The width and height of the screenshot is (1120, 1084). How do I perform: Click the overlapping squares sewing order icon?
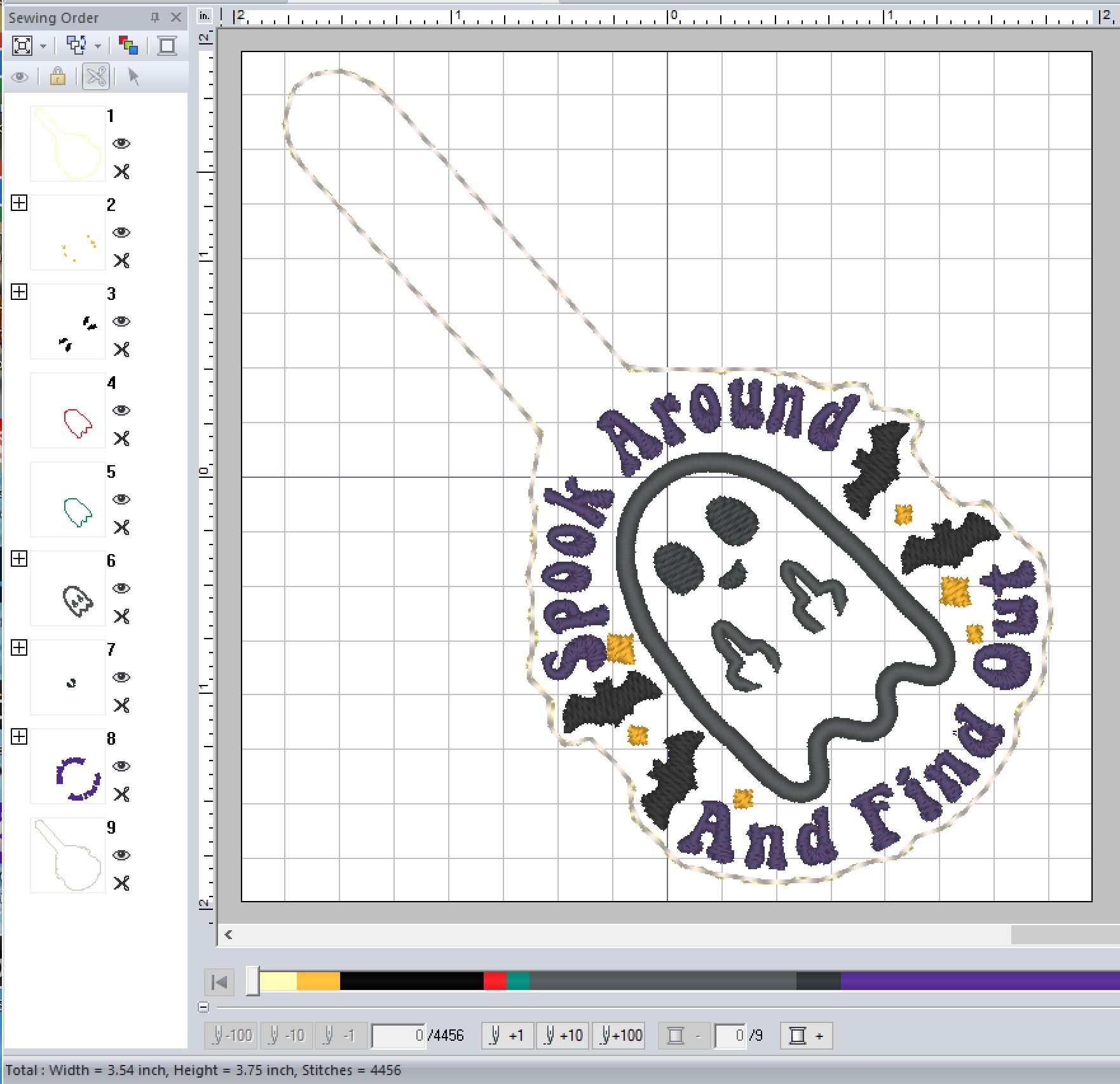point(76,46)
